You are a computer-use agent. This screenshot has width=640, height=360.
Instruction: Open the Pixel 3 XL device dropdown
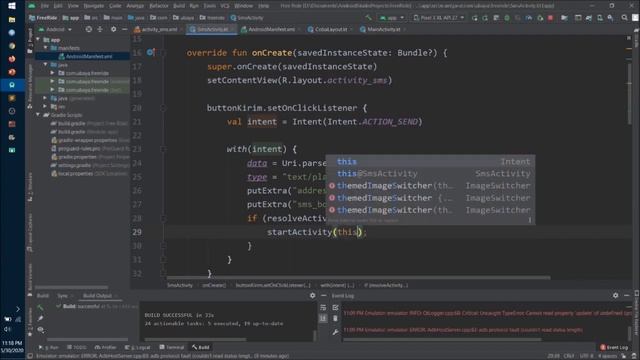439,18
